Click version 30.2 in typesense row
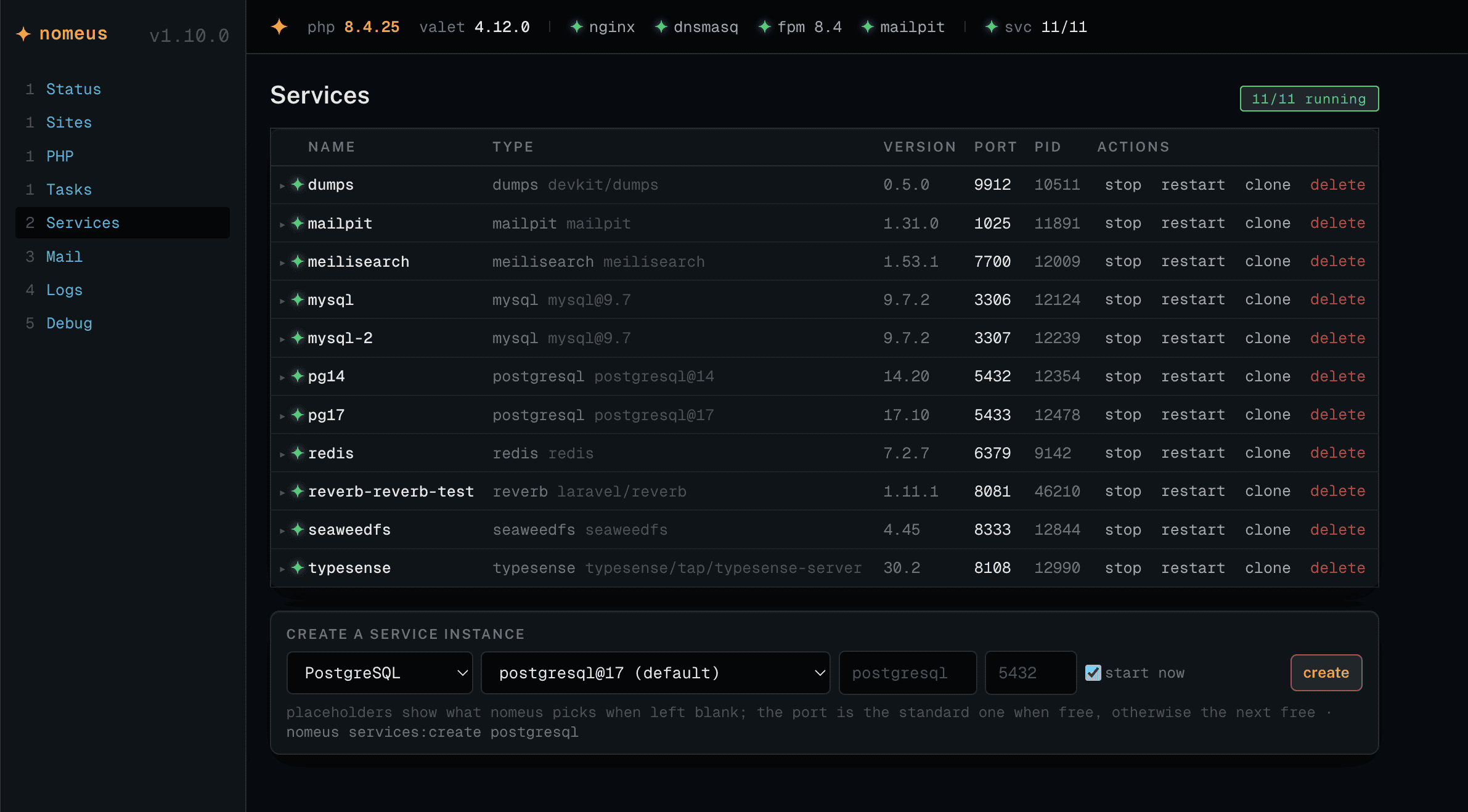 (902, 568)
